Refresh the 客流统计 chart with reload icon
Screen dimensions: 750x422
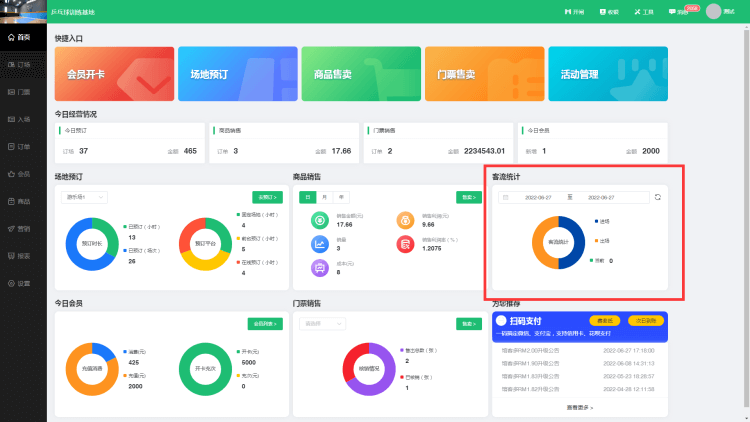pyautogui.click(x=658, y=198)
